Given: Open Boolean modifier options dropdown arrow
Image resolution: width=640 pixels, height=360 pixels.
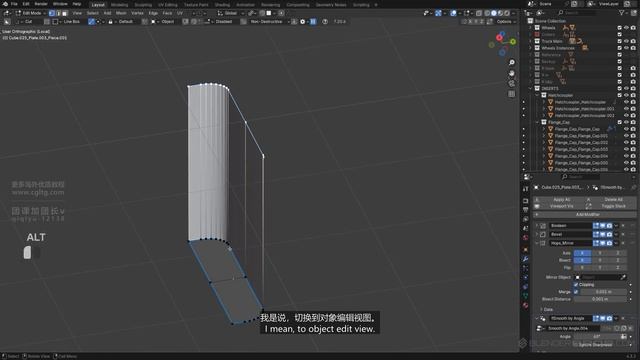Looking at the screenshot, I should coord(616,226).
